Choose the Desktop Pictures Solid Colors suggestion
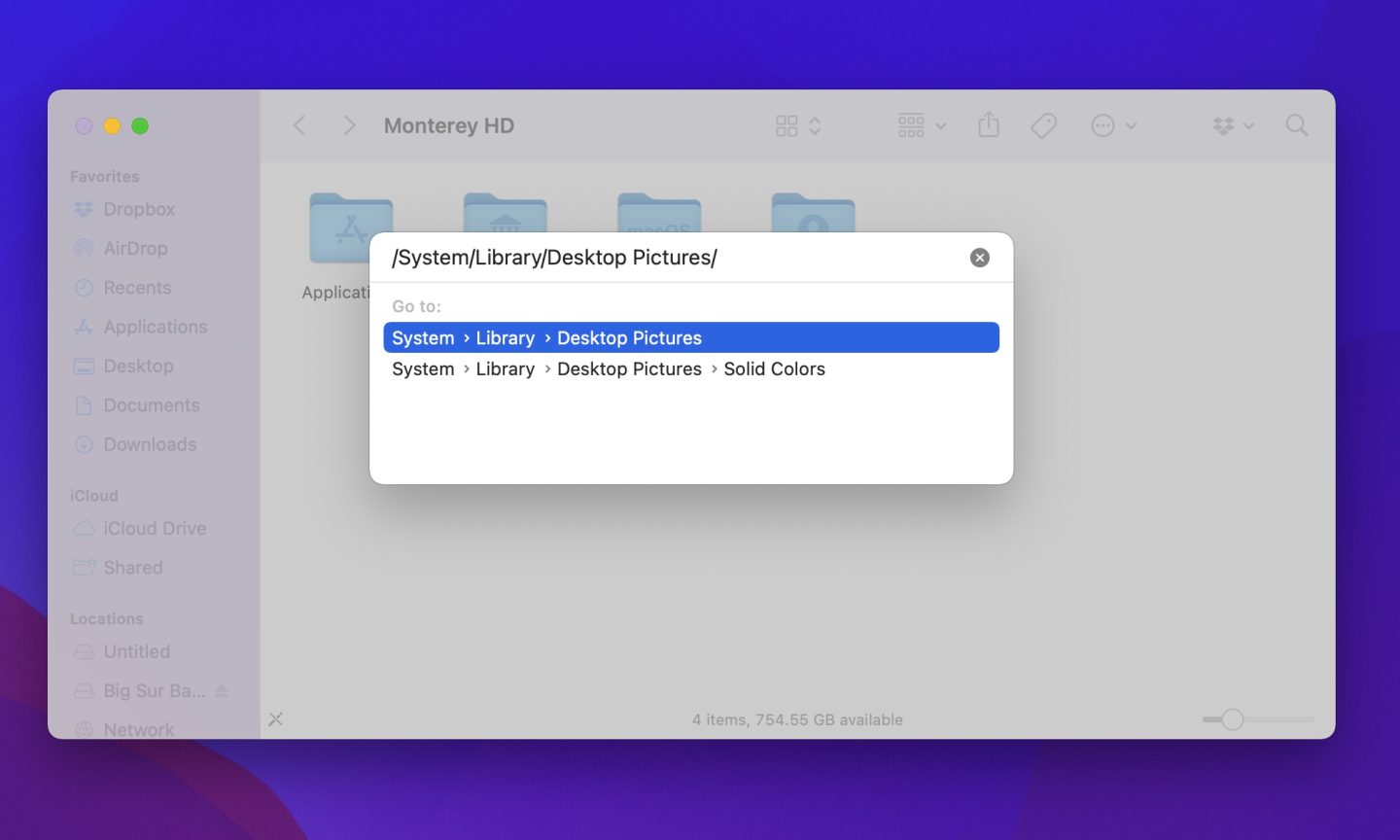This screenshot has width=1400, height=840. tap(609, 368)
